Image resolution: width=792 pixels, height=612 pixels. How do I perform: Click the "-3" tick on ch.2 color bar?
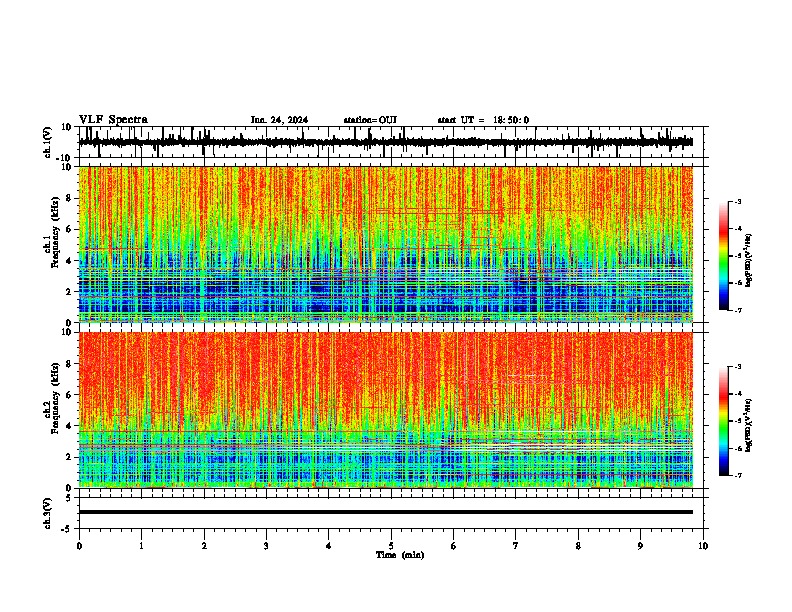737,367
